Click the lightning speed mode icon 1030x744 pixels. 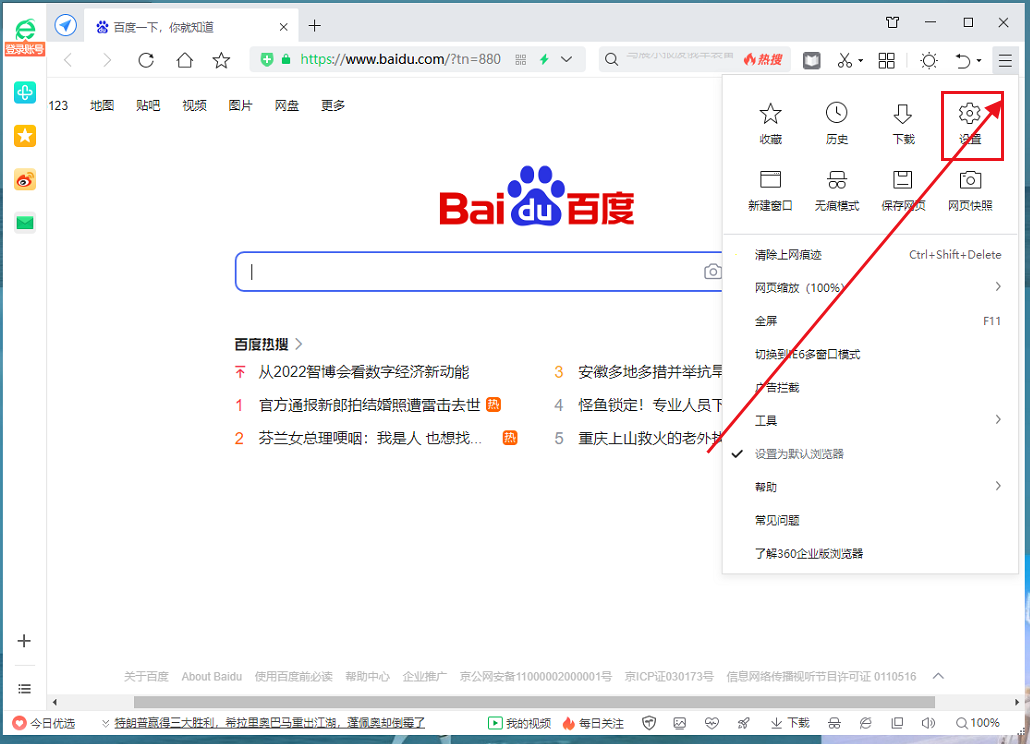click(x=544, y=60)
